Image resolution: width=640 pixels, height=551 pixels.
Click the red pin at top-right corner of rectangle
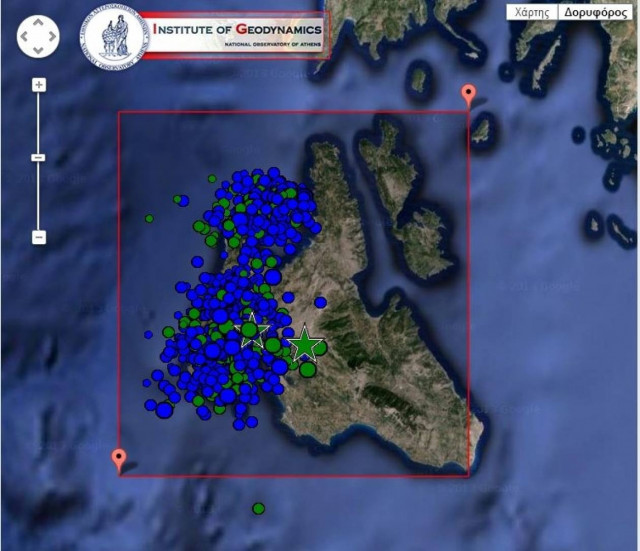click(467, 95)
